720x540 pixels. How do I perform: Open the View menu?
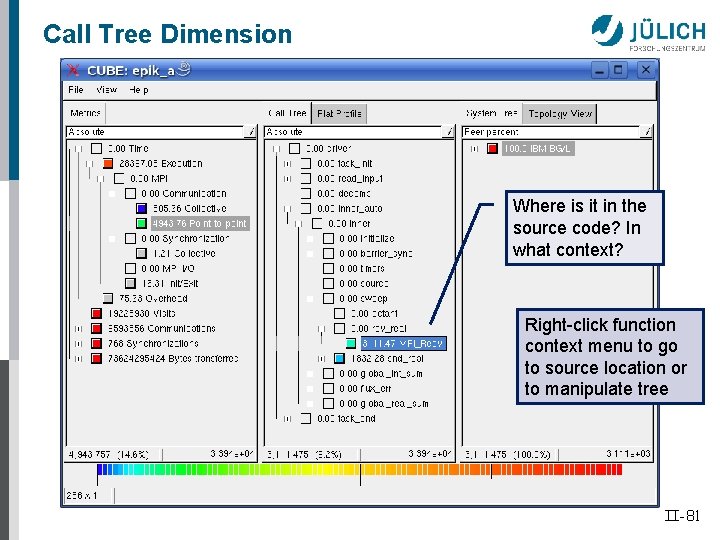(107, 90)
